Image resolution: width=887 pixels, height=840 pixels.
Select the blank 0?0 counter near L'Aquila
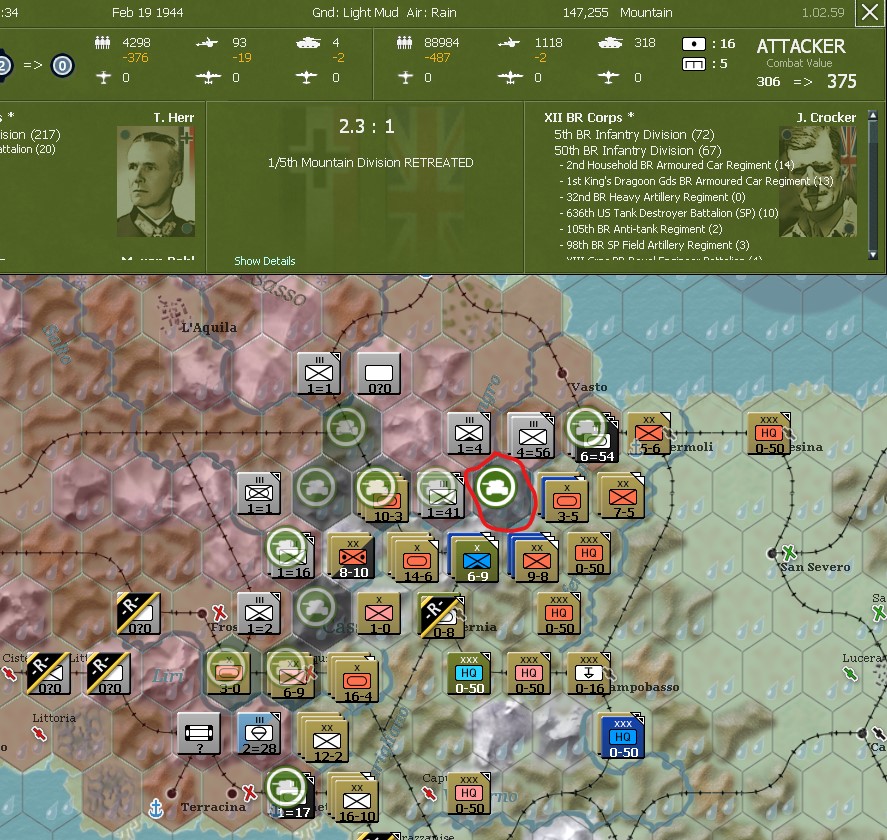click(x=379, y=373)
